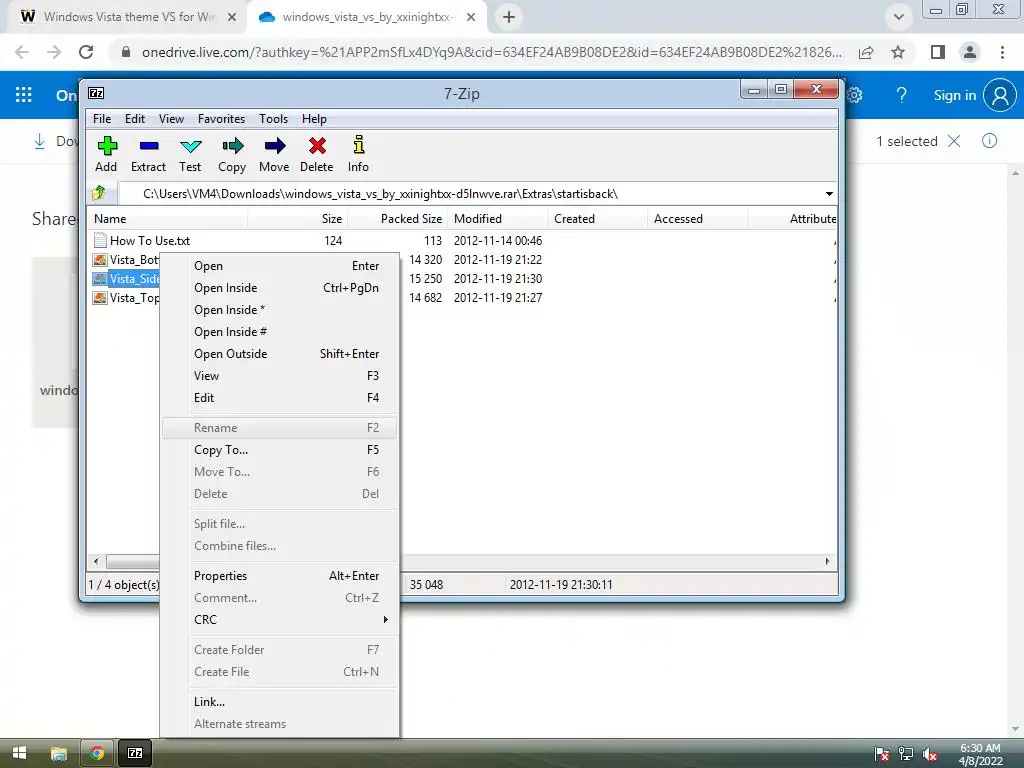Screen dimensions: 1024x768
Task: Open a new Chrome tab
Action: point(509,17)
